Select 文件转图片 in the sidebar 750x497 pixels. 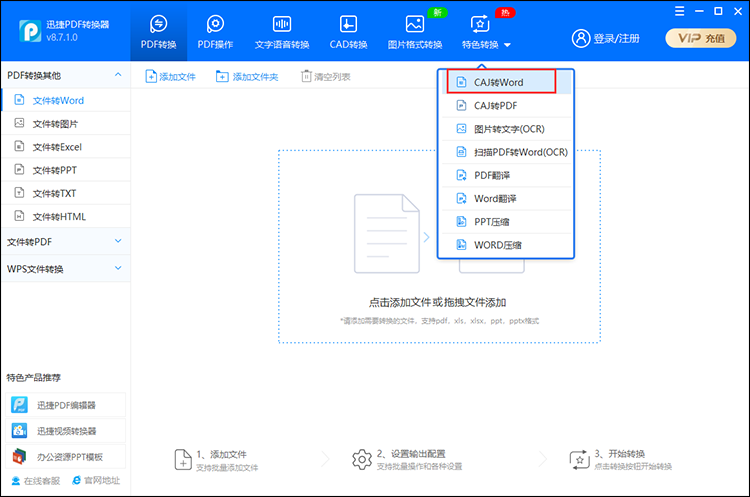tap(66, 124)
